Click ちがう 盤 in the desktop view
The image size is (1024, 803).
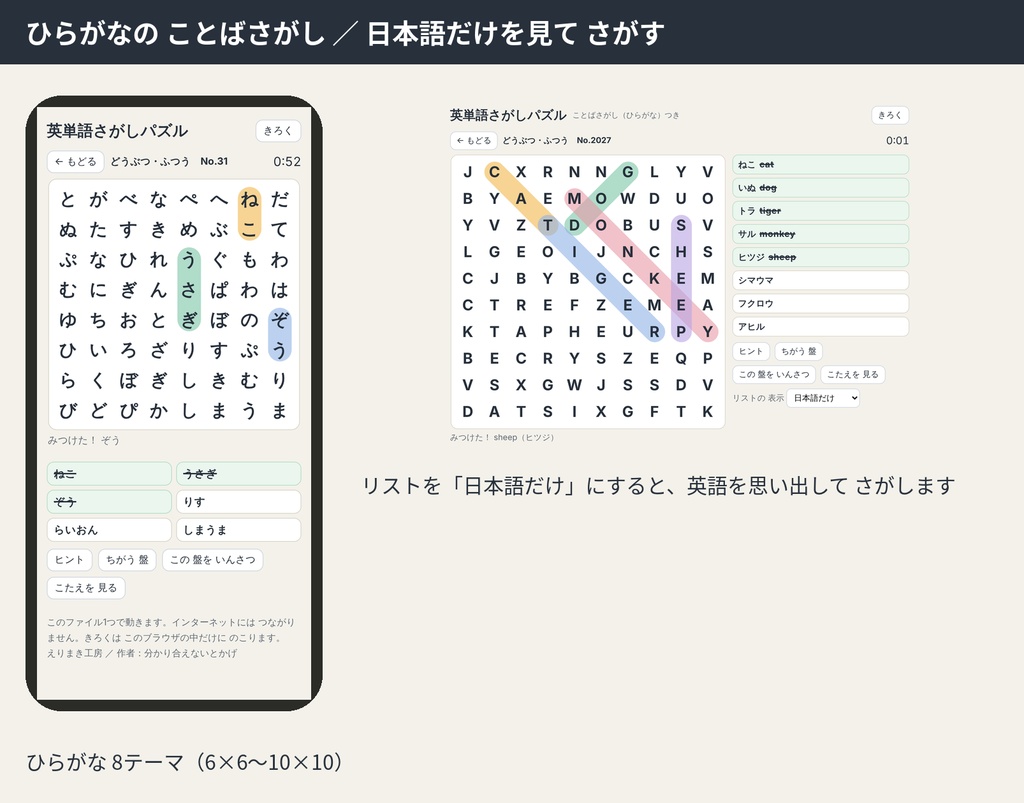[x=799, y=351]
